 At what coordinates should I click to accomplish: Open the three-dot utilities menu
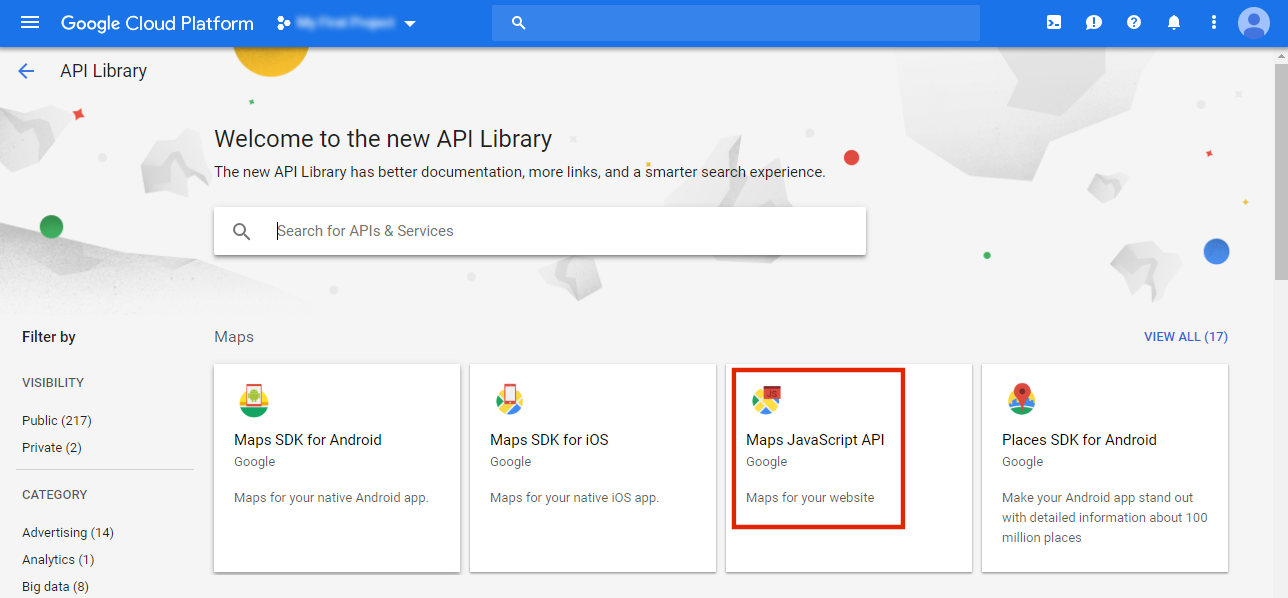coord(1214,22)
